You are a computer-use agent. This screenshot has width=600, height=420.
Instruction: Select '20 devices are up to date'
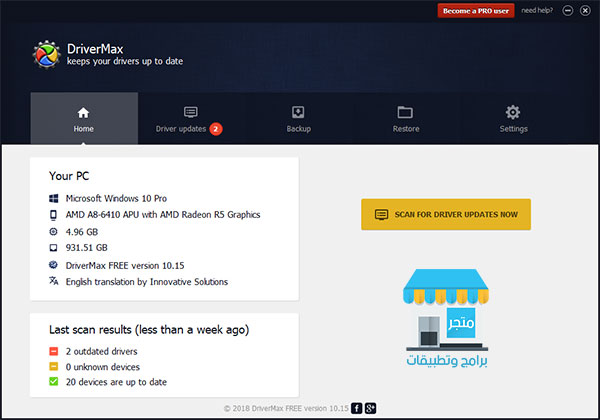tap(116, 382)
